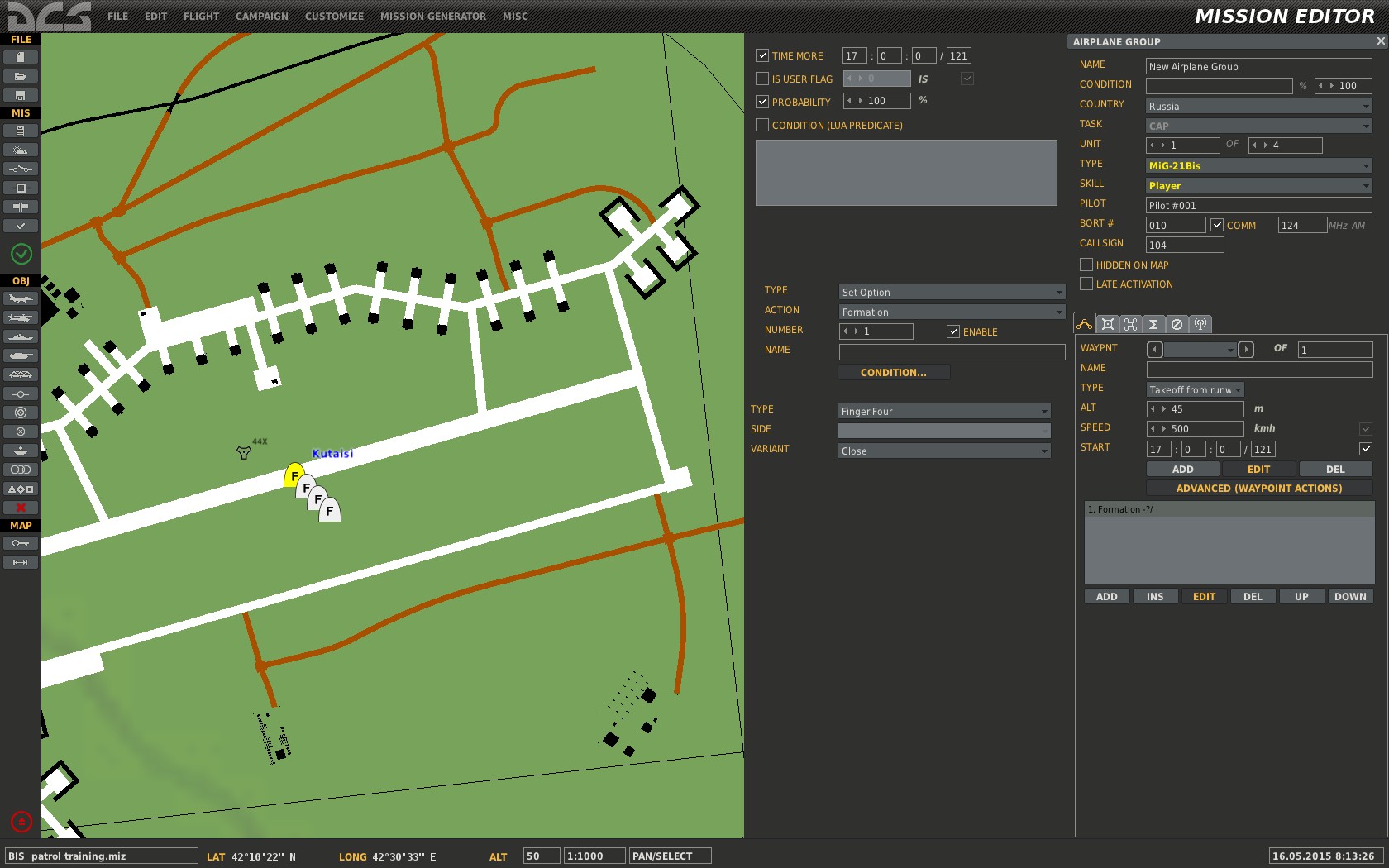Click the INS action button
The height and width of the screenshot is (868, 1389).
(1155, 596)
